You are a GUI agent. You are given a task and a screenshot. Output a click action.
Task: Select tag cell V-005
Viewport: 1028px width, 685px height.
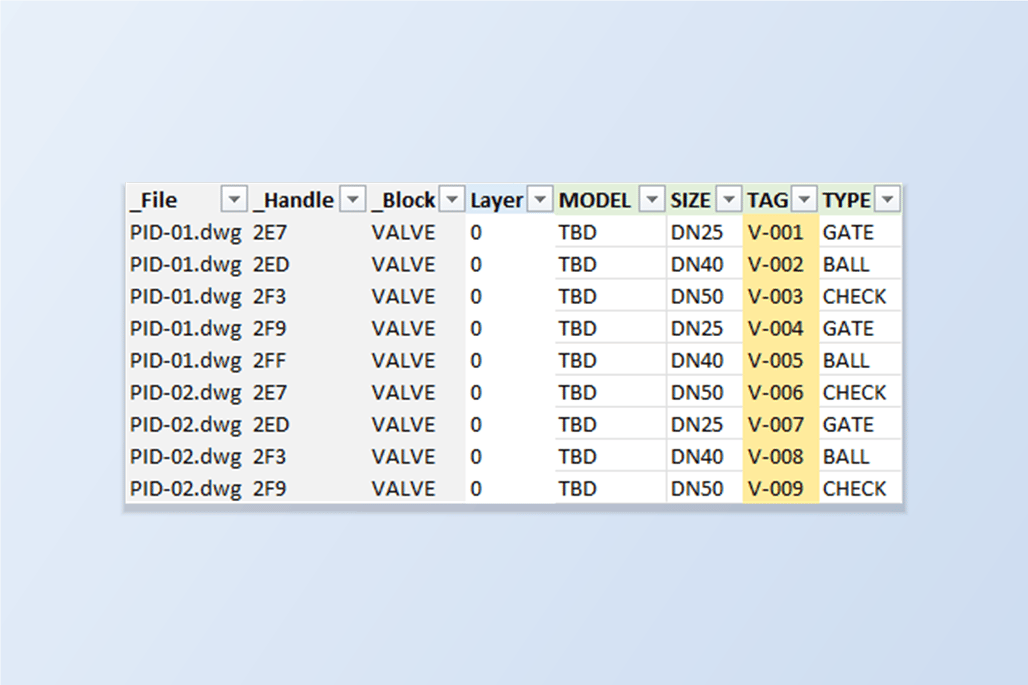[781, 361]
